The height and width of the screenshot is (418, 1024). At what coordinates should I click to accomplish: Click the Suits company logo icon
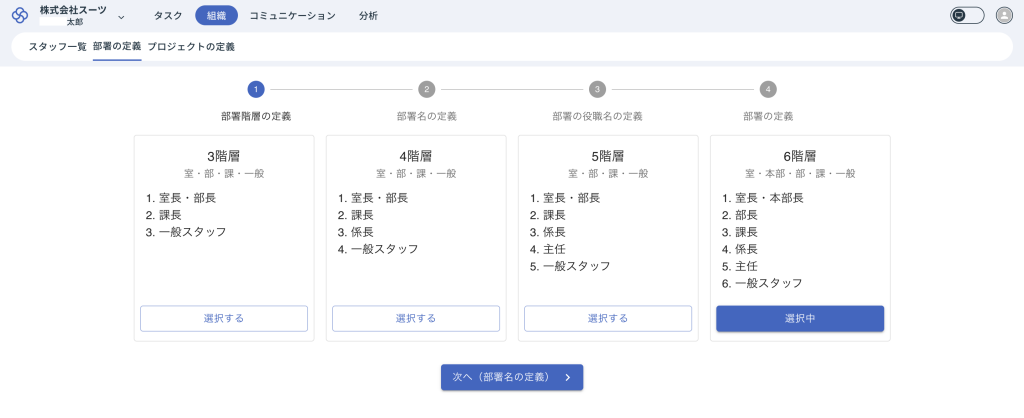(19, 15)
